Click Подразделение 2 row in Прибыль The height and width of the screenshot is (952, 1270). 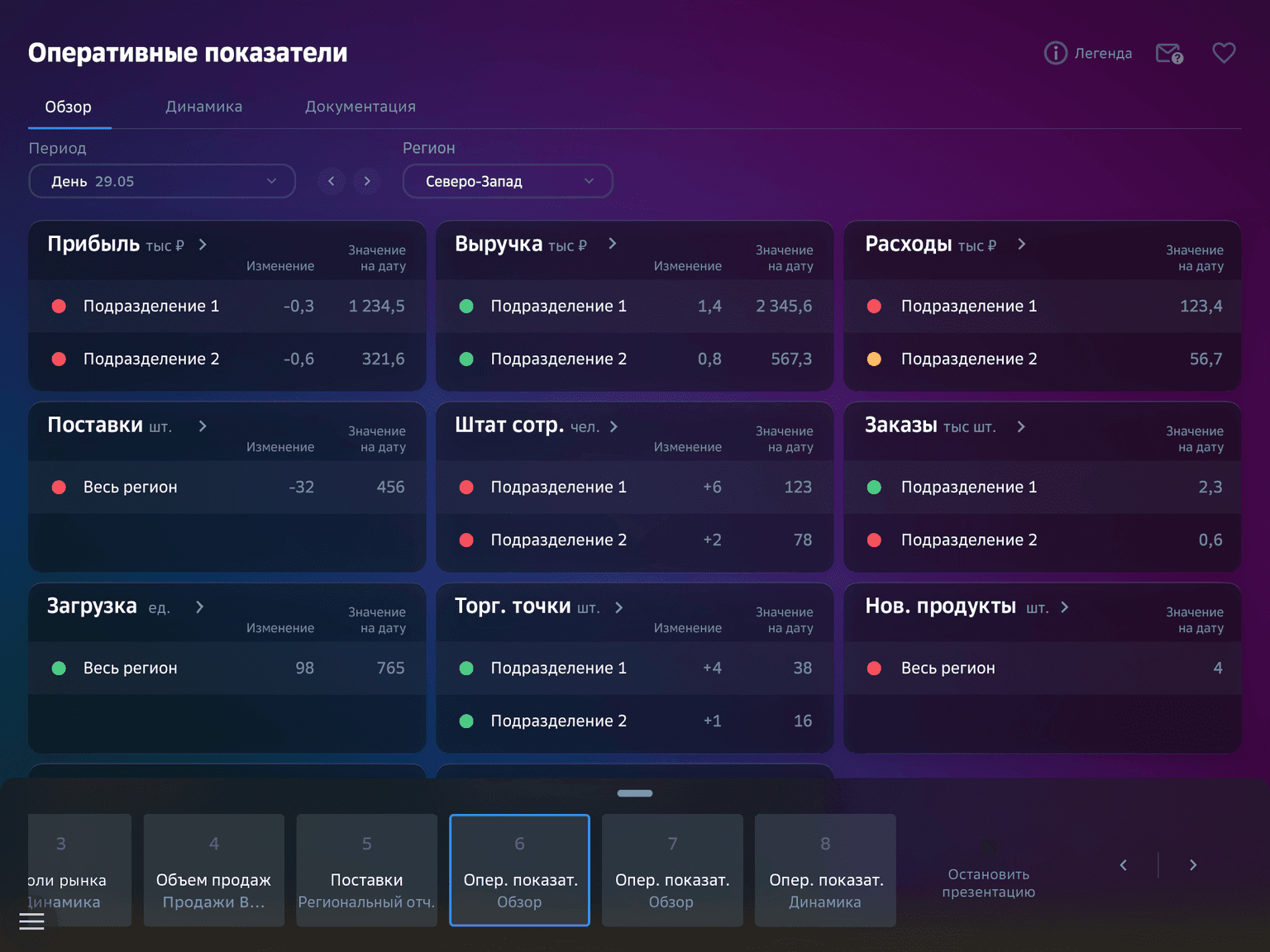click(x=227, y=359)
